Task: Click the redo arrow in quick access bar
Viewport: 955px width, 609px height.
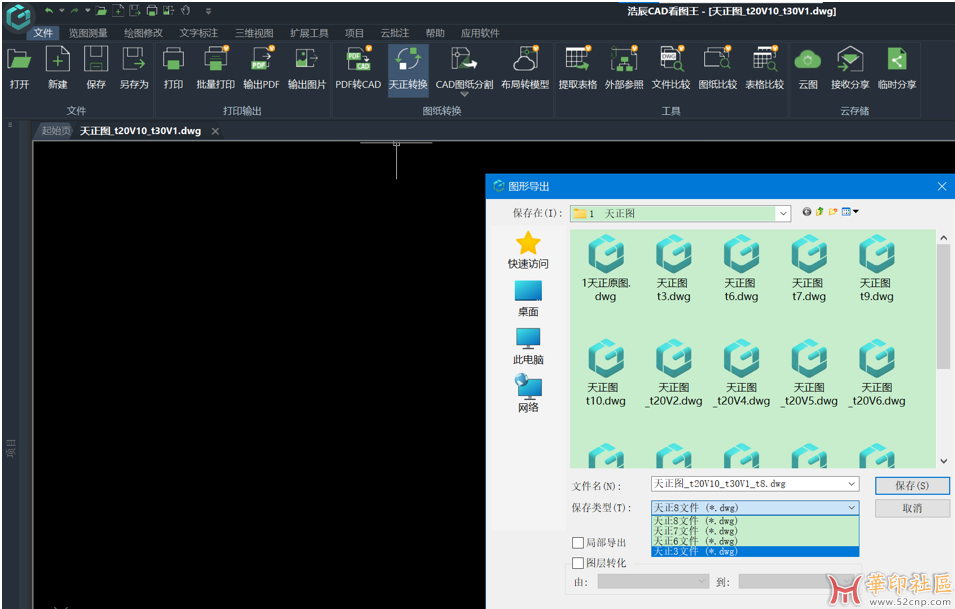Action: click(x=74, y=10)
